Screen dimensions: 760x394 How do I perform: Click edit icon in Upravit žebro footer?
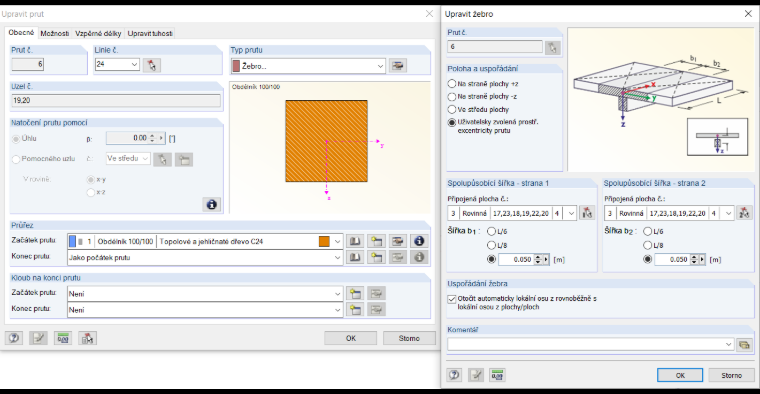475,375
